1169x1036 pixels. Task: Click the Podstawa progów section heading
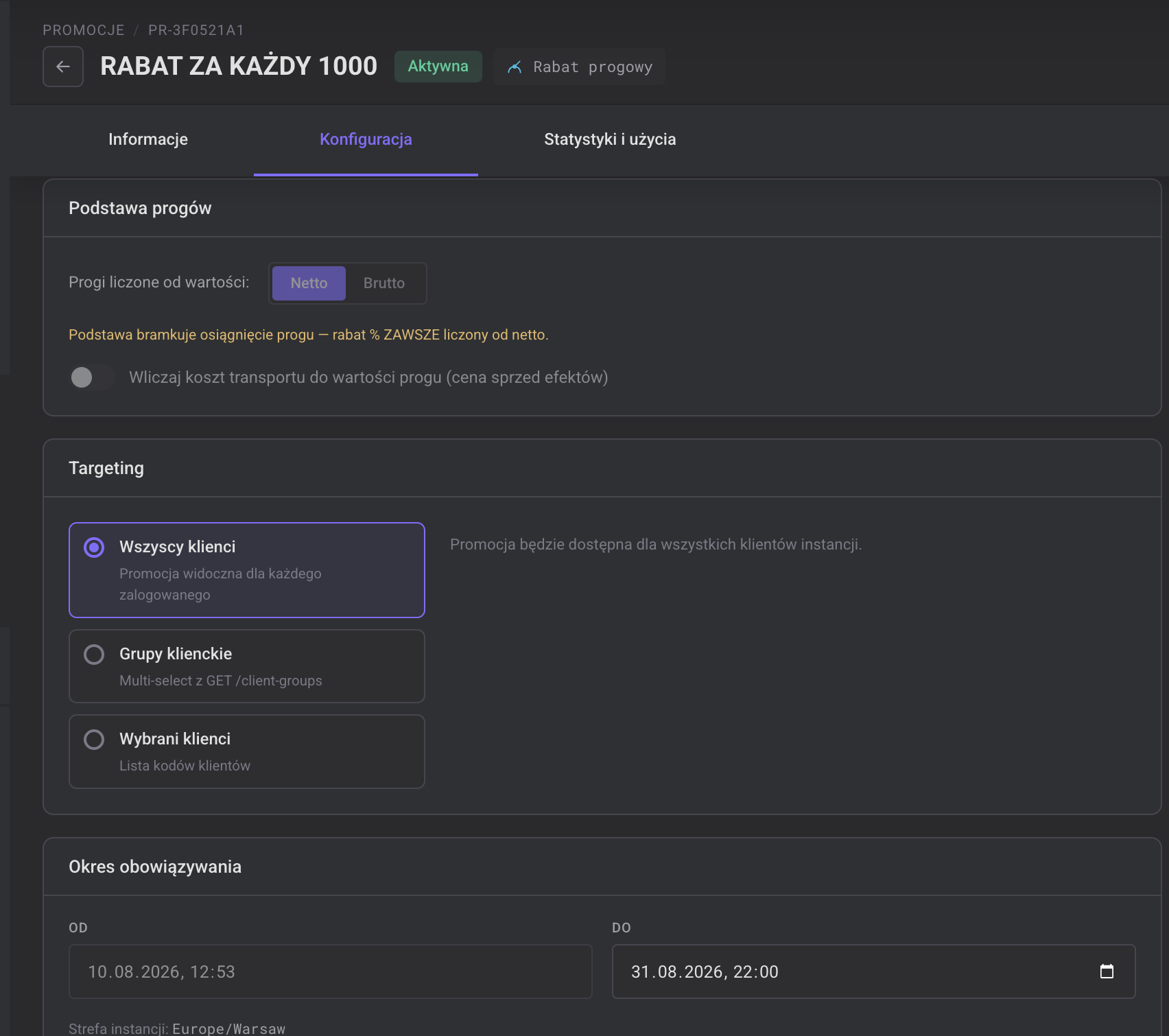pos(140,209)
